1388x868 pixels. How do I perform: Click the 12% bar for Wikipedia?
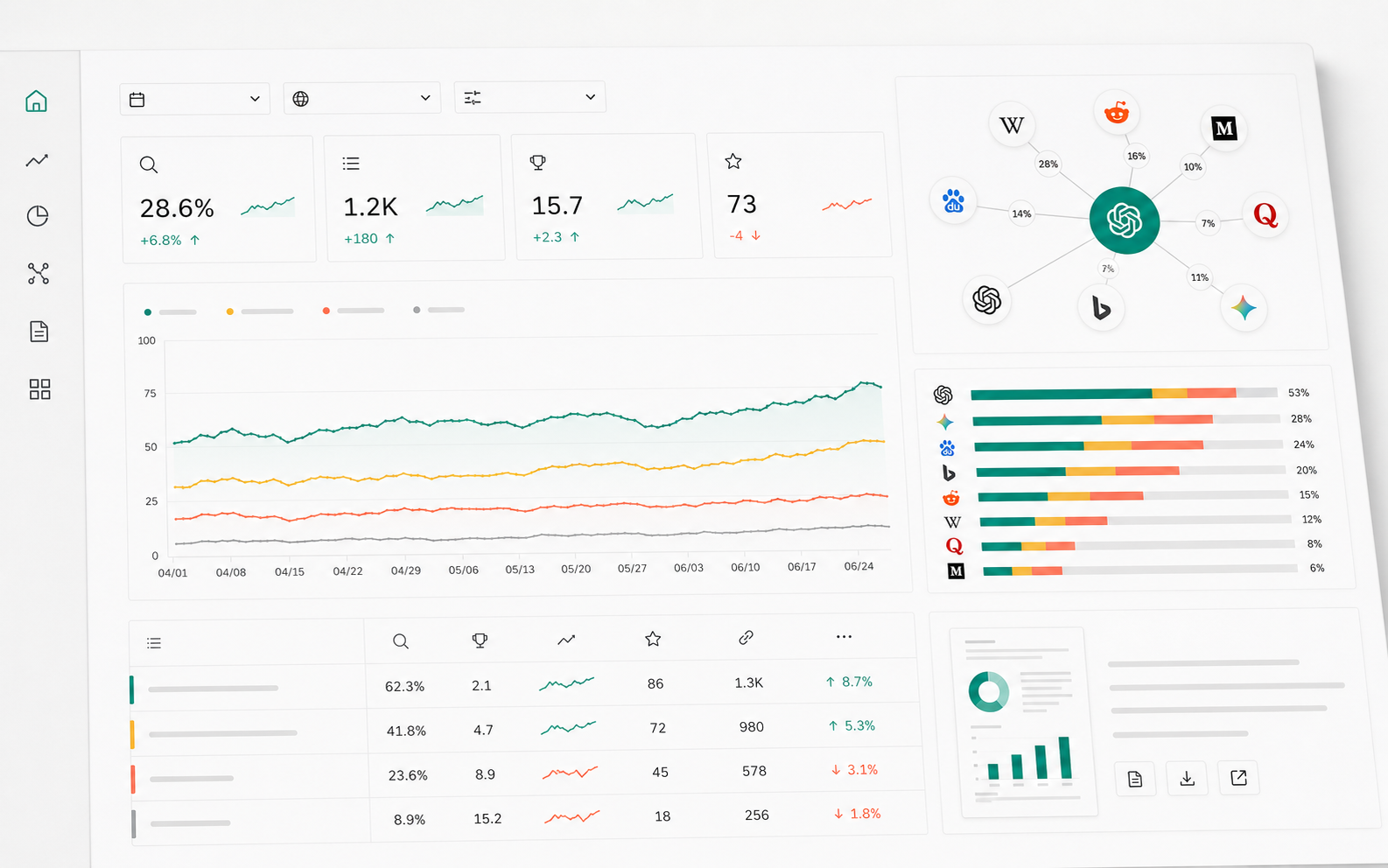tap(1136, 521)
